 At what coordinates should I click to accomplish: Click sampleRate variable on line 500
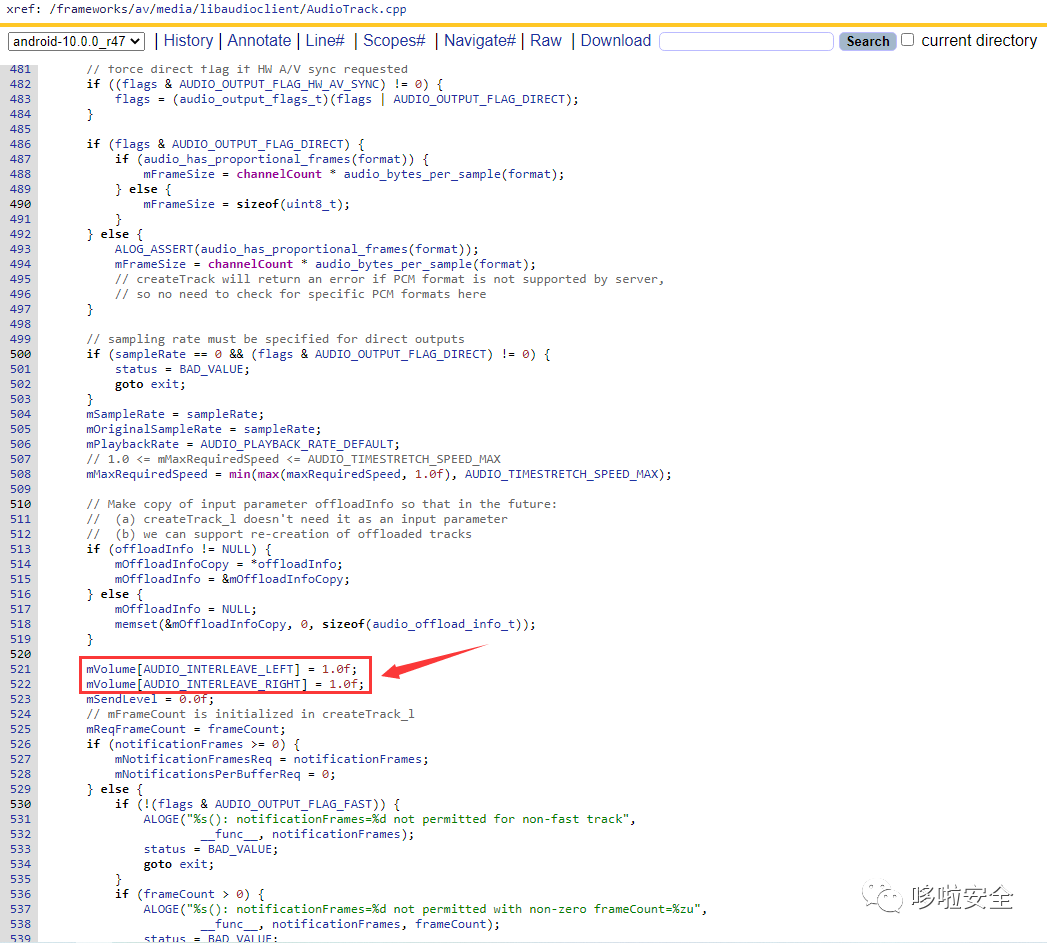(x=150, y=354)
